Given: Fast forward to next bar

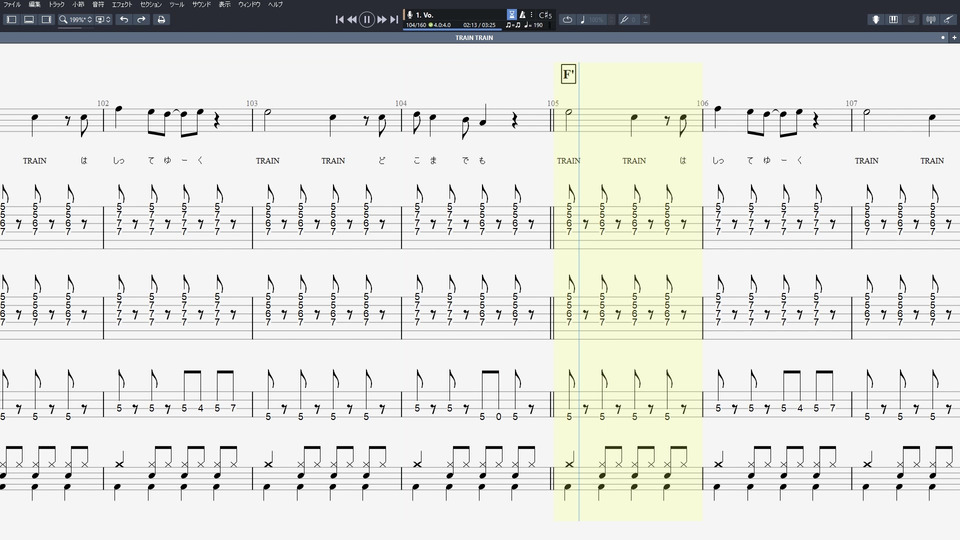Looking at the screenshot, I should click(381, 20).
